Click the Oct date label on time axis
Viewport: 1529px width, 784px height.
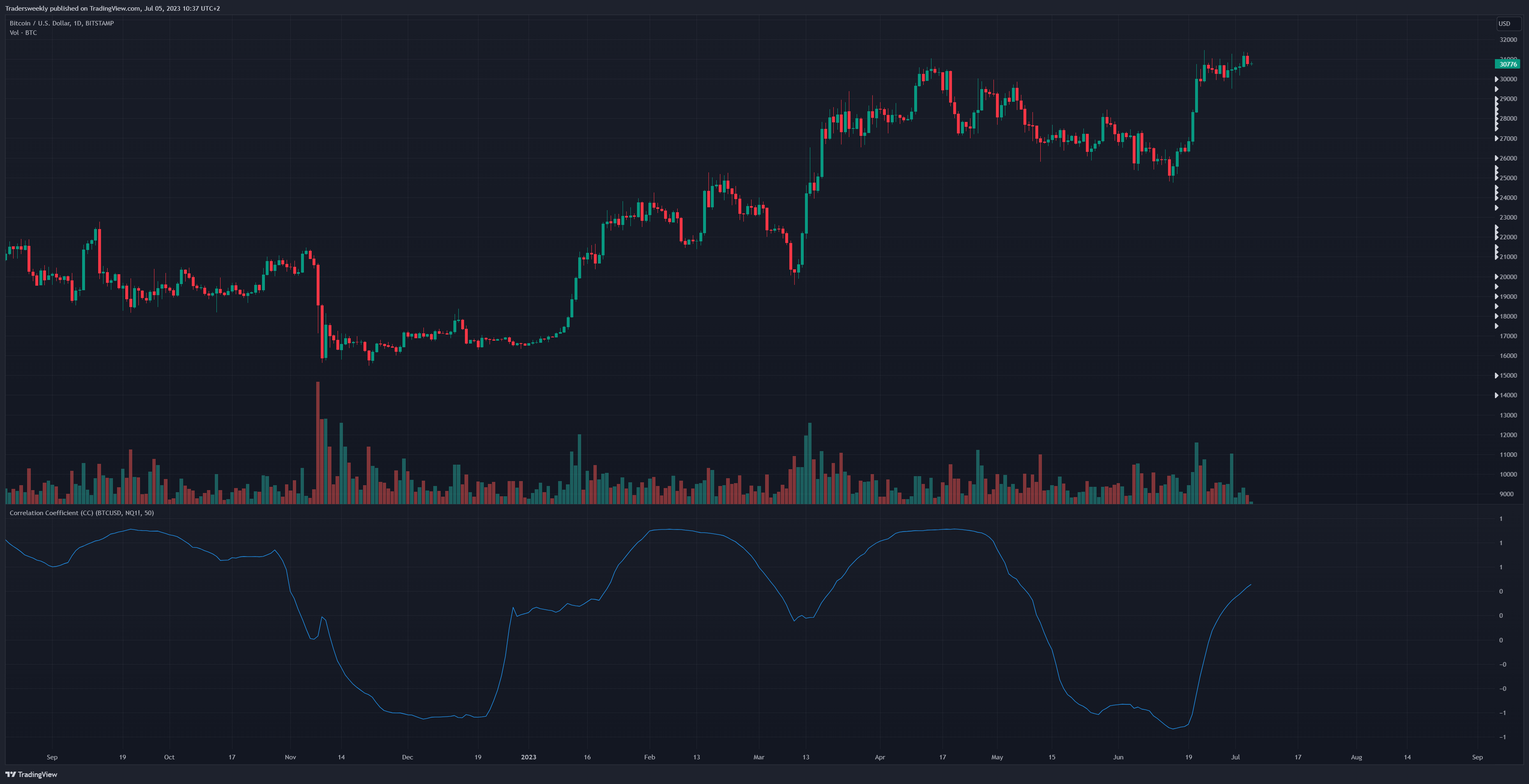[169, 757]
